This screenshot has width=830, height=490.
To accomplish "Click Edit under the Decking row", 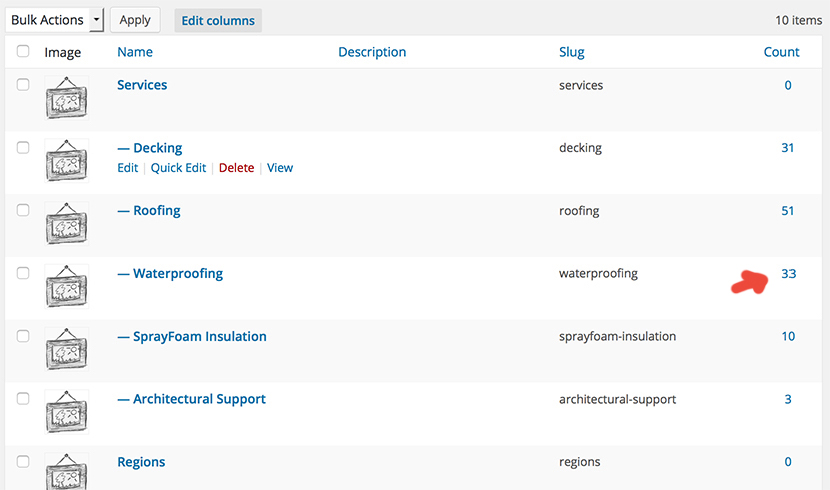I will (128, 168).
